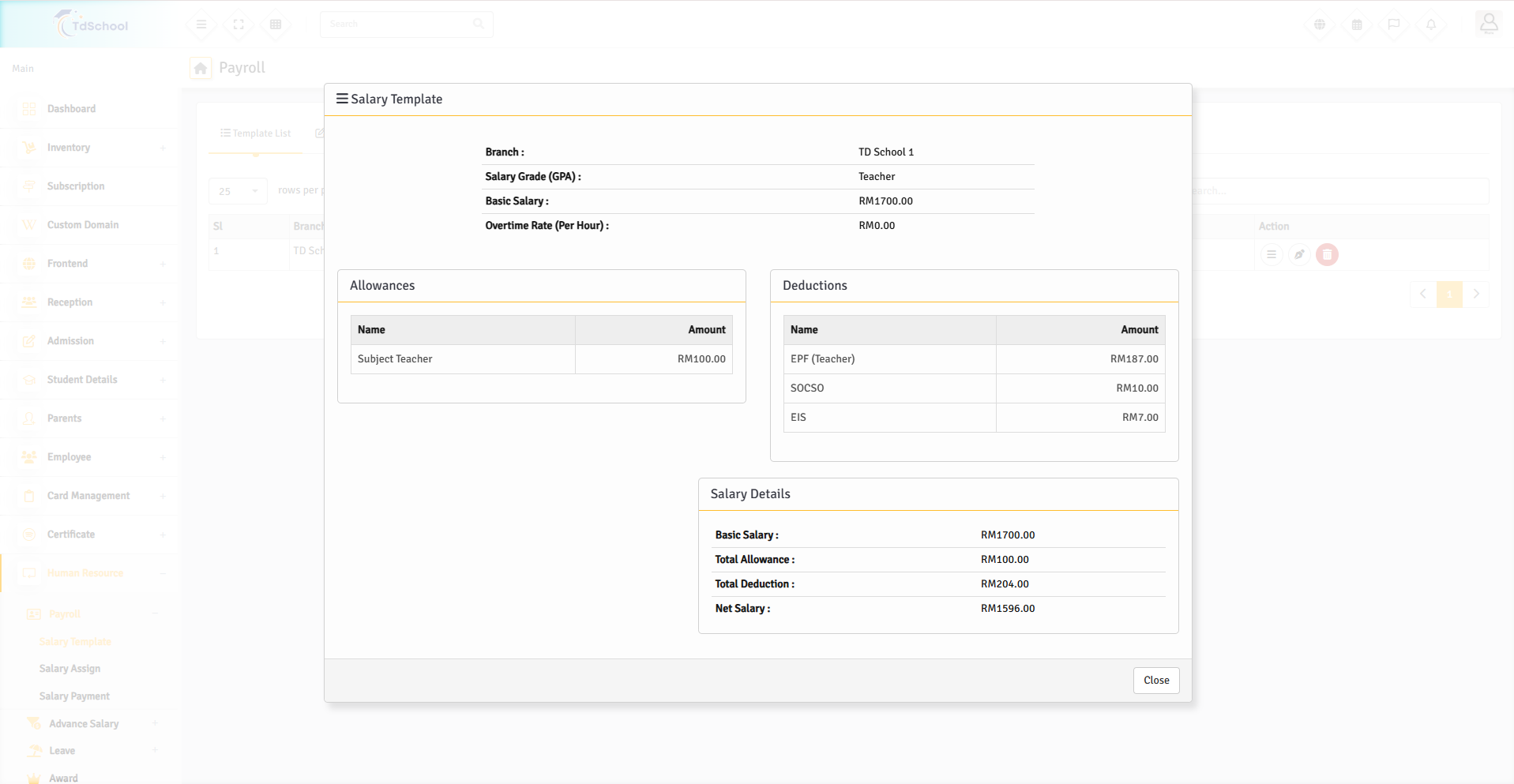This screenshot has width=1514, height=784.
Task: Open the rows per page dropdown
Action: [x=238, y=191]
